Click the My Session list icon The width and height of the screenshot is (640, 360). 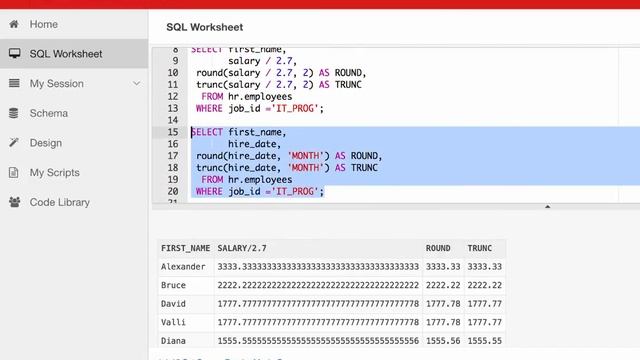(14, 83)
